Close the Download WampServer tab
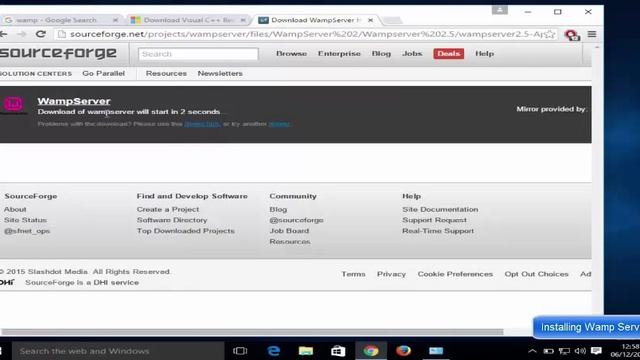640x360 pixels. pyautogui.click(x=370, y=20)
